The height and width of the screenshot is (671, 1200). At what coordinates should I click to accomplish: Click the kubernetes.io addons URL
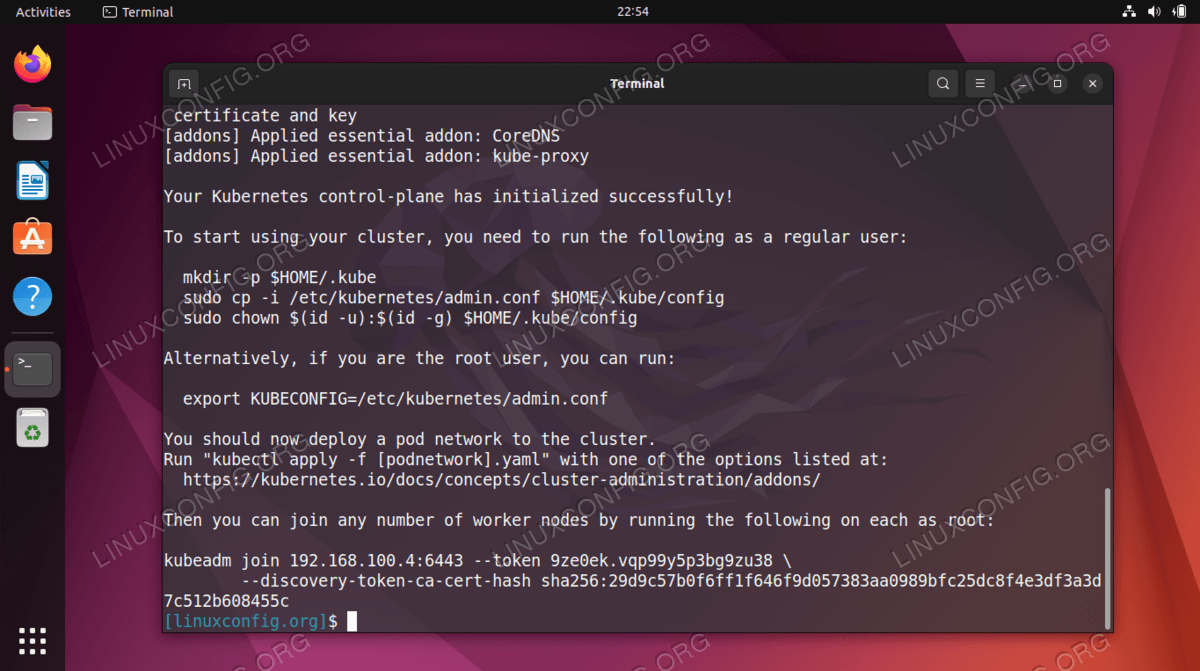click(501, 479)
